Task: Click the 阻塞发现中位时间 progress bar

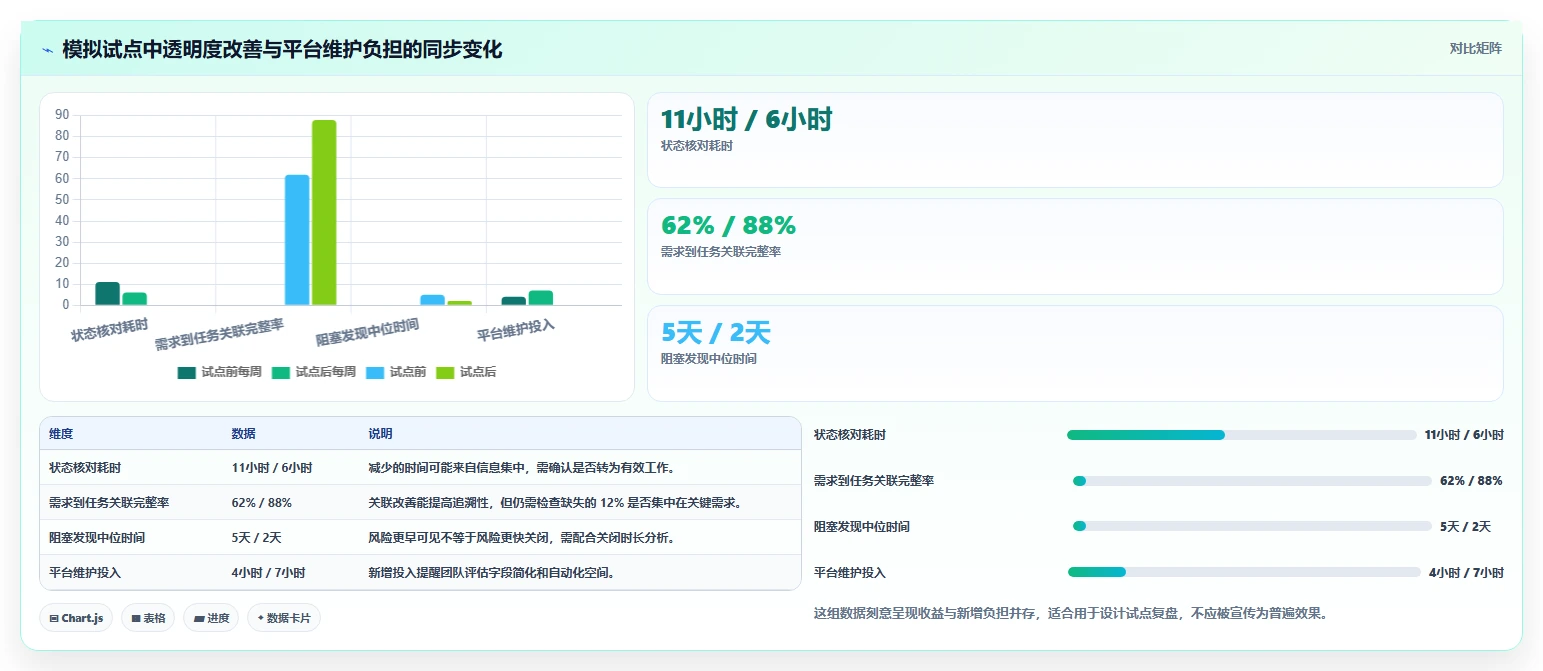Action: 1252,526
